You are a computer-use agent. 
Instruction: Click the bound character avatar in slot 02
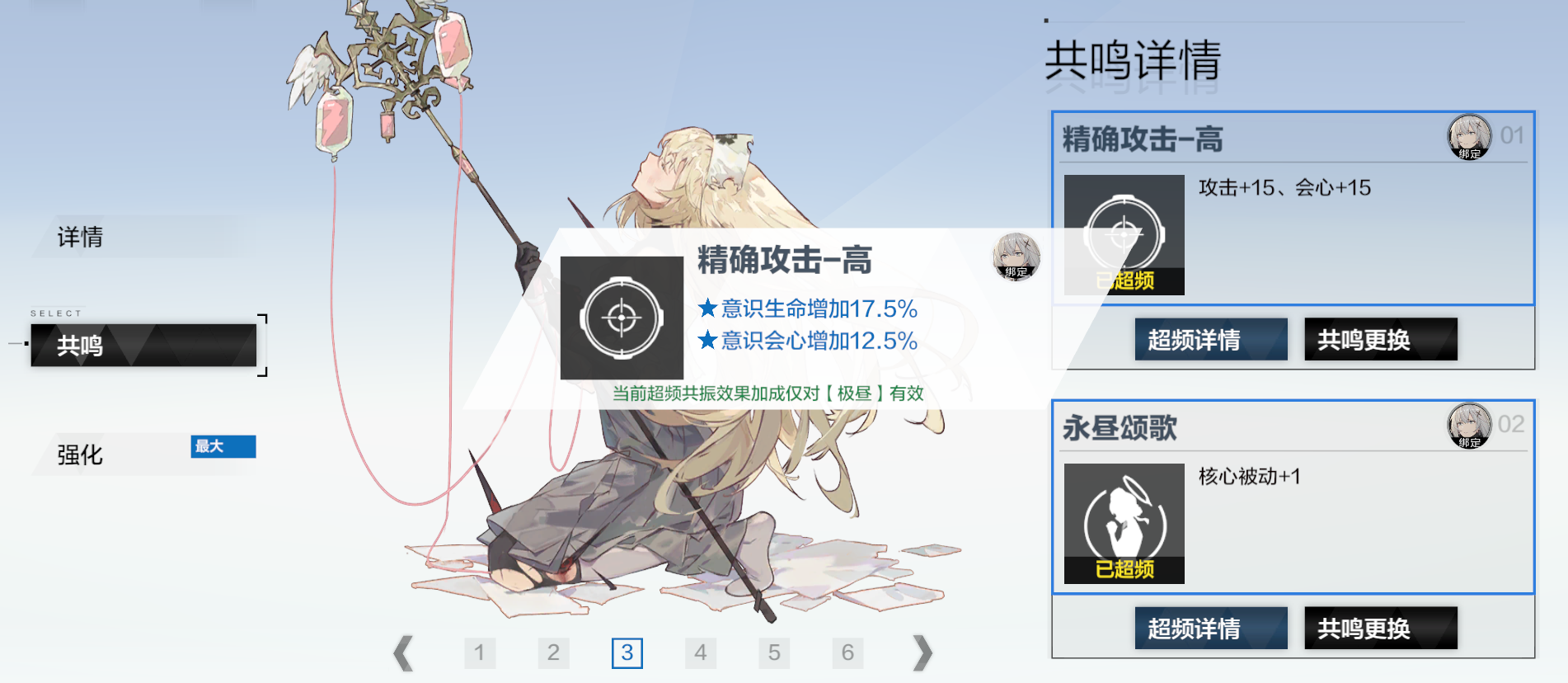coord(1469,426)
